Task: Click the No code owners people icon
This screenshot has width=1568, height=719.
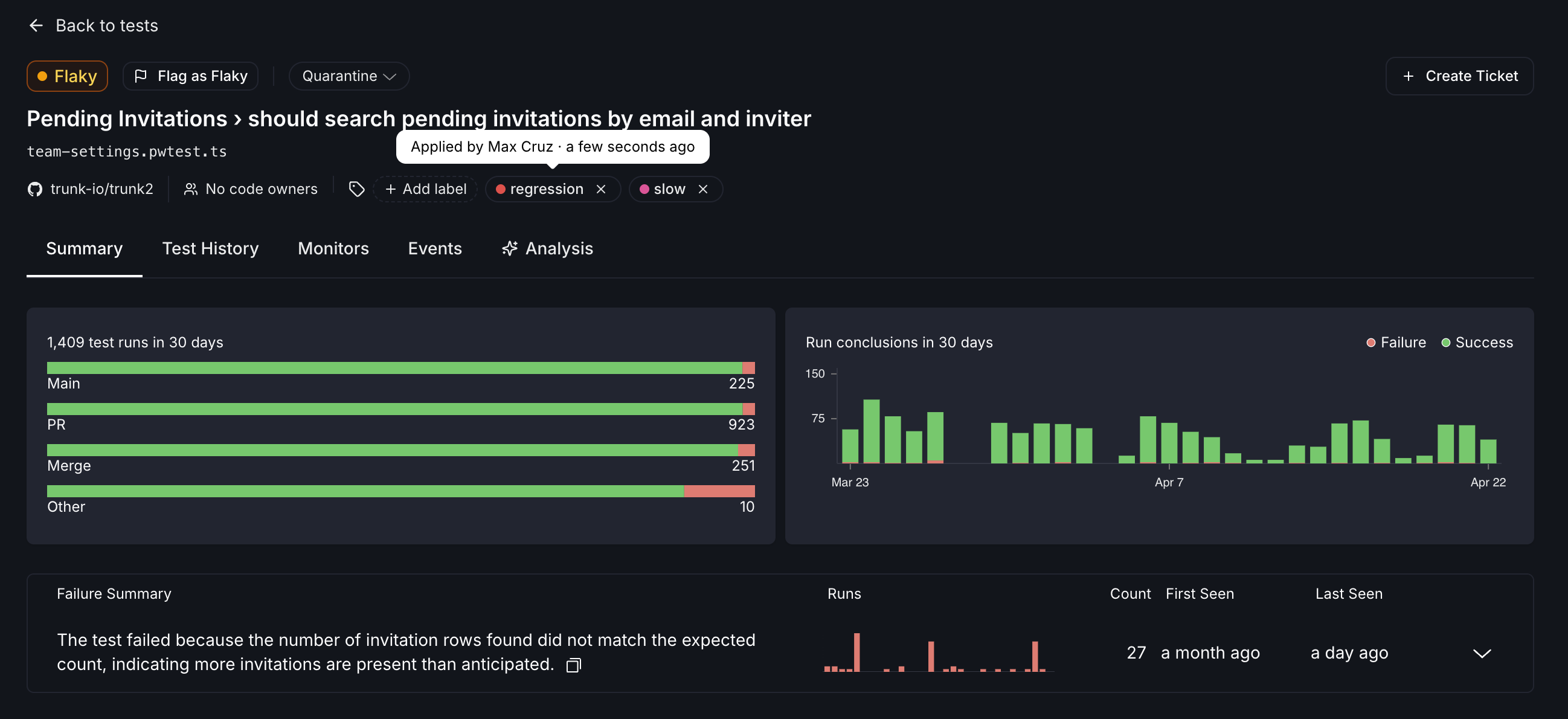Action: [190, 189]
